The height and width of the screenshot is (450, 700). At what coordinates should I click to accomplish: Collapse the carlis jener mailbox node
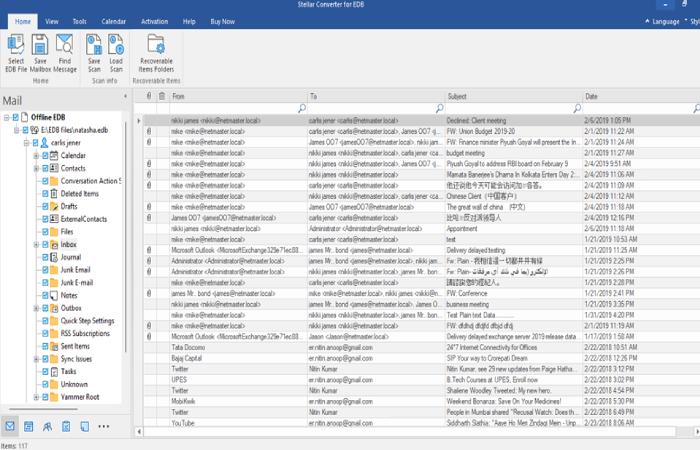pos(26,143)
